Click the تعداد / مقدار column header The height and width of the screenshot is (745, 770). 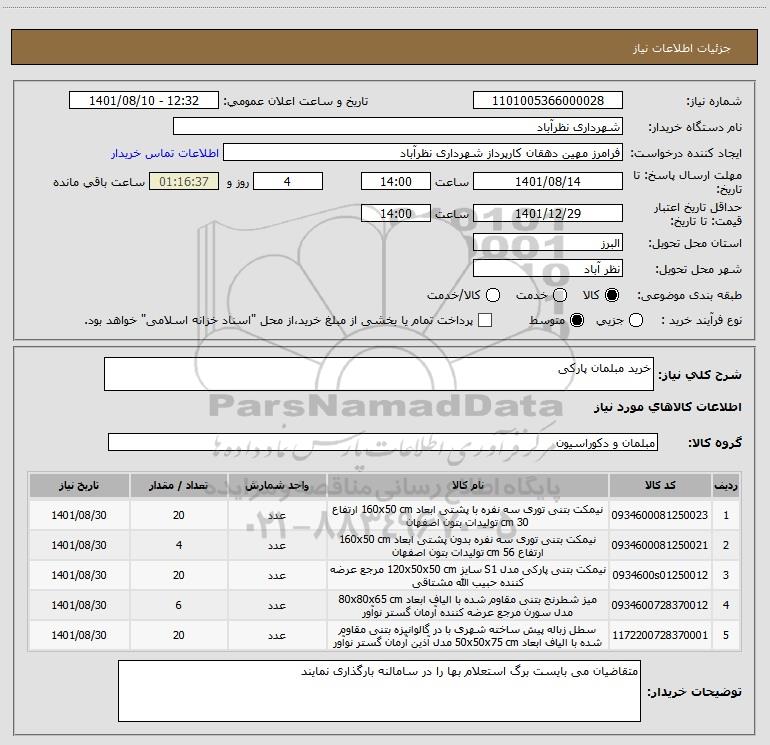click(178, 485)
